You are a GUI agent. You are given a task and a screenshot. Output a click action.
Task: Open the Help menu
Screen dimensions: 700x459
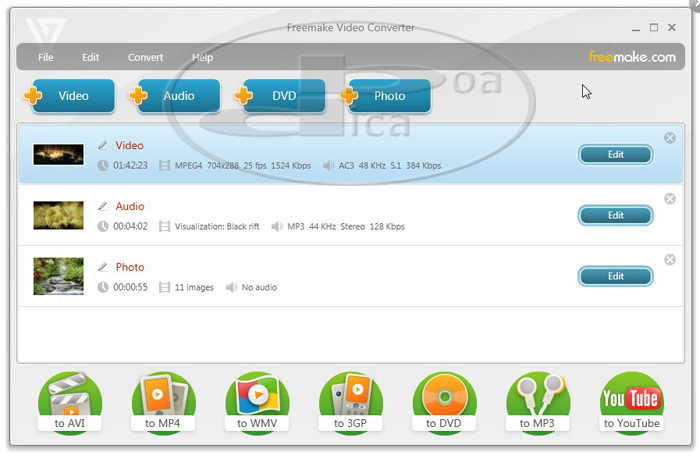pos(202,58)
